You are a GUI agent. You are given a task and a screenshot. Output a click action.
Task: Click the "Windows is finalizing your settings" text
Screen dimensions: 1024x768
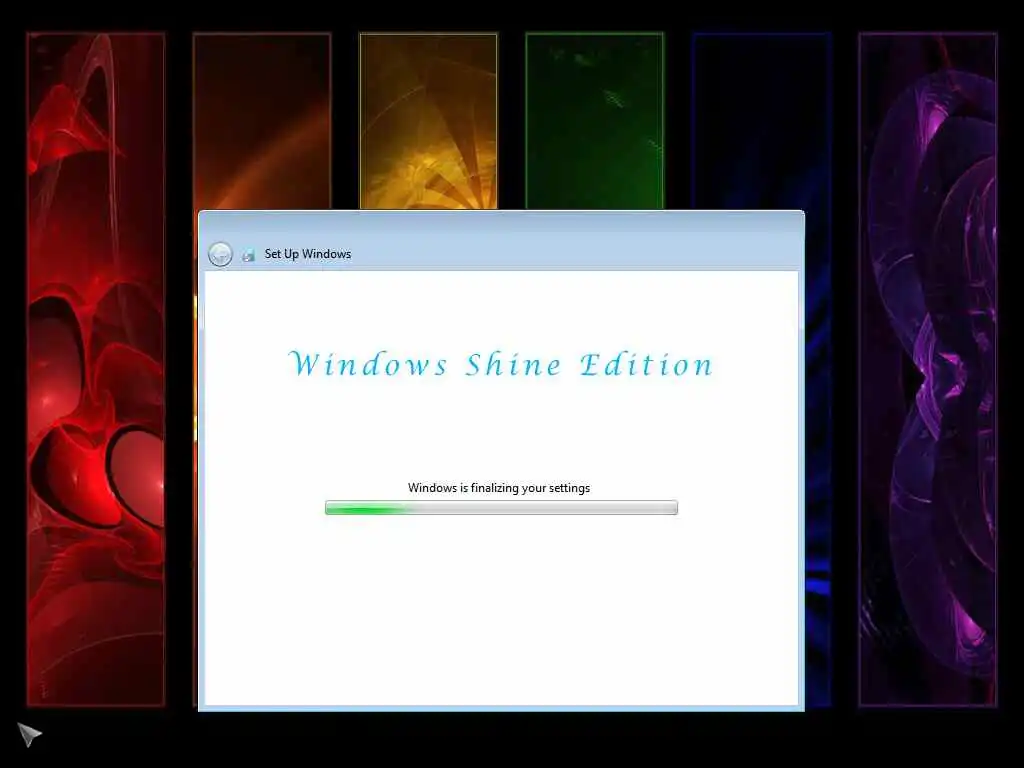coord(499,488)
